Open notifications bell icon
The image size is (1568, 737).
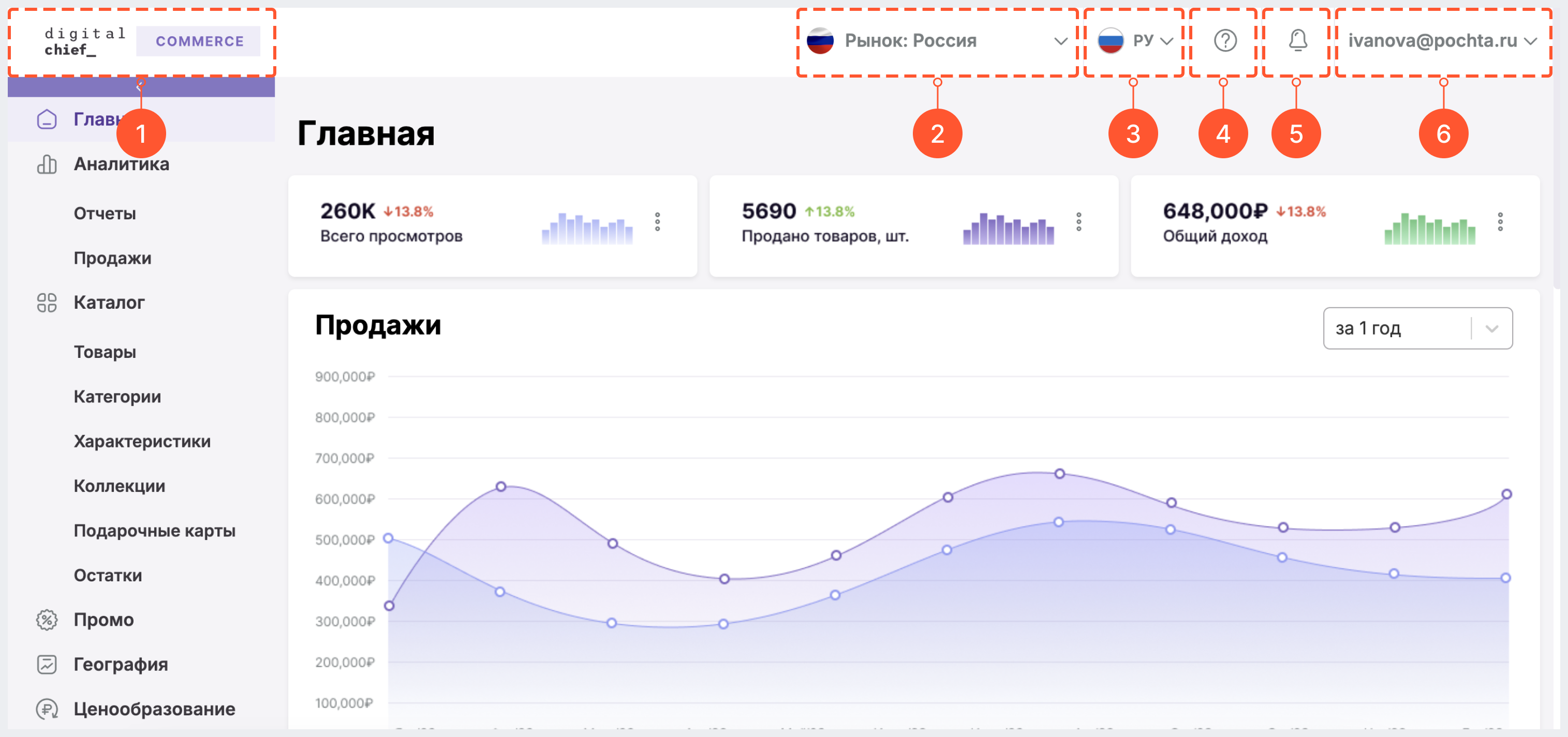click(1298, 41)
